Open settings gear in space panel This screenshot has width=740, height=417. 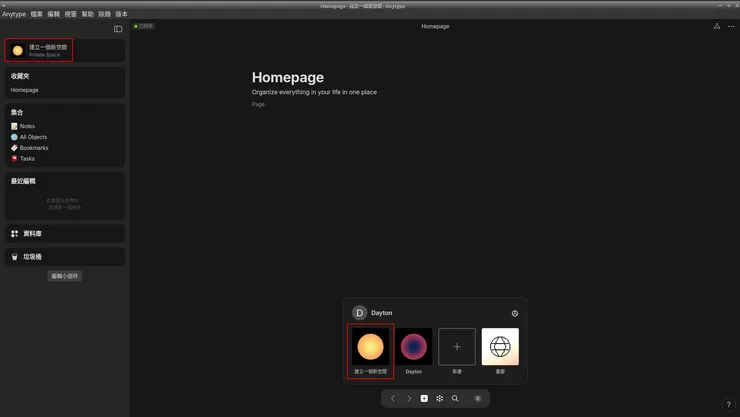pyautogui.click(x=515, y=313)
